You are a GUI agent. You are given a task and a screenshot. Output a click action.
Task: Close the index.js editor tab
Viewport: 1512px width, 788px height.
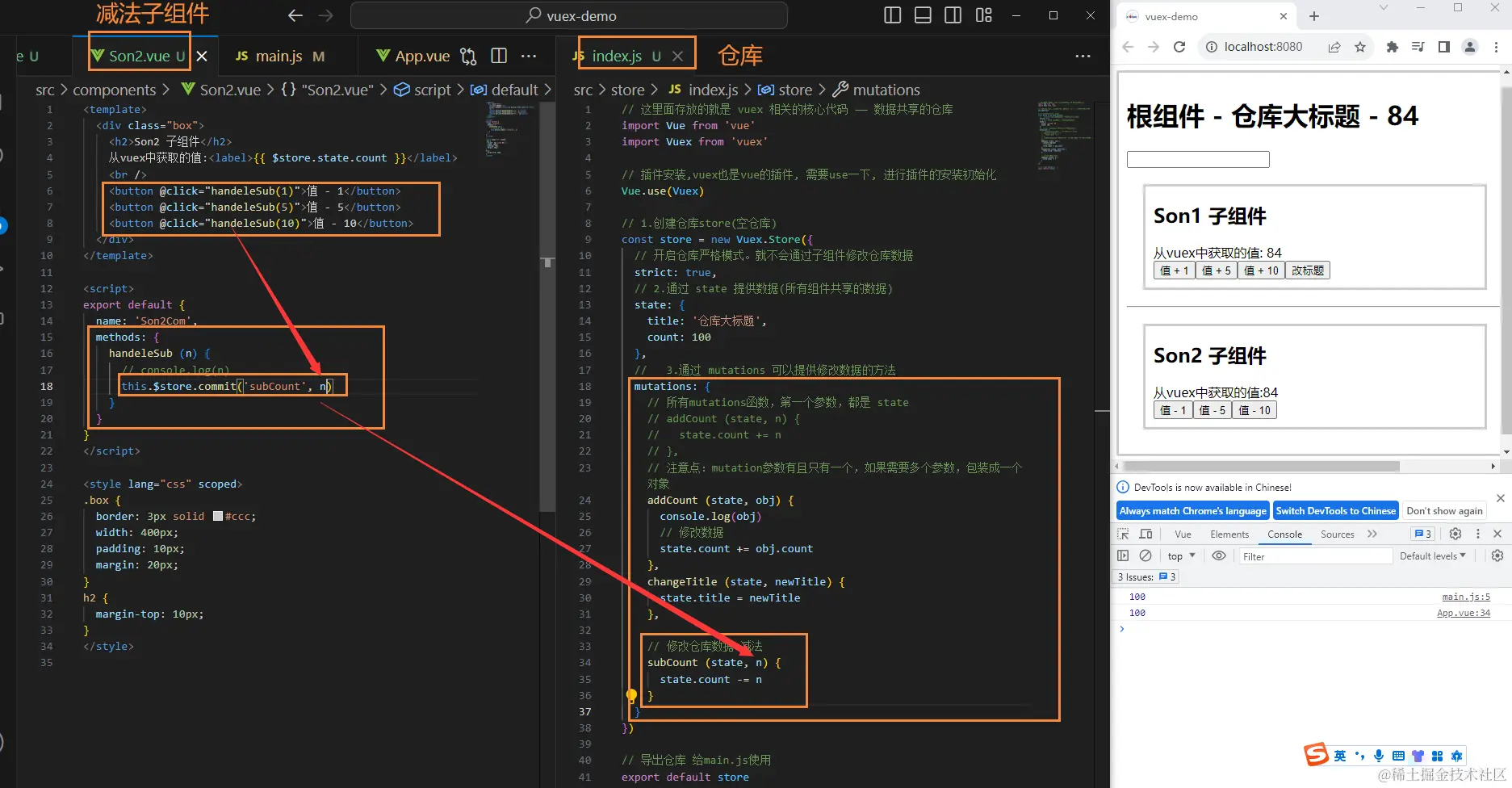point(678,56)
